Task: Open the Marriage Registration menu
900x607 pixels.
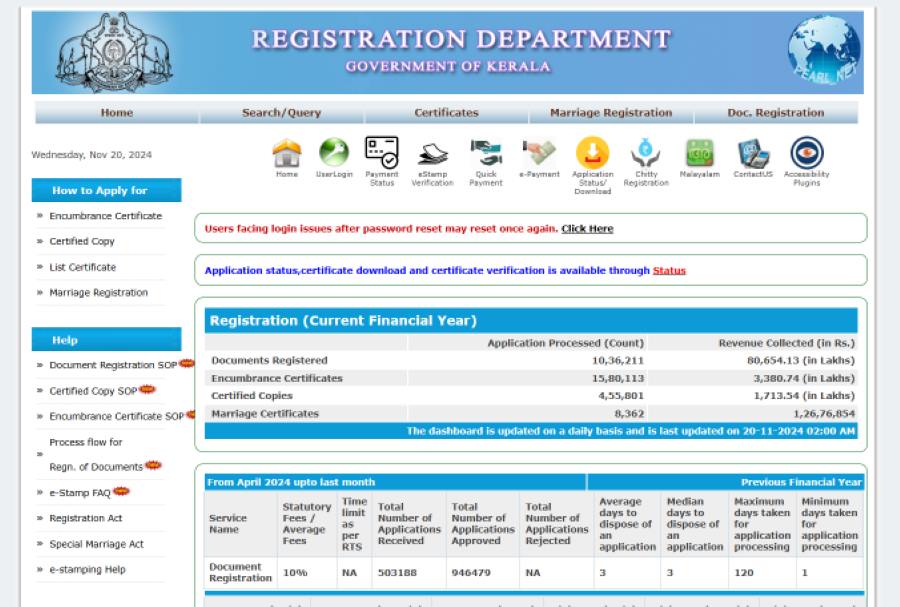Action: point(611,112)
